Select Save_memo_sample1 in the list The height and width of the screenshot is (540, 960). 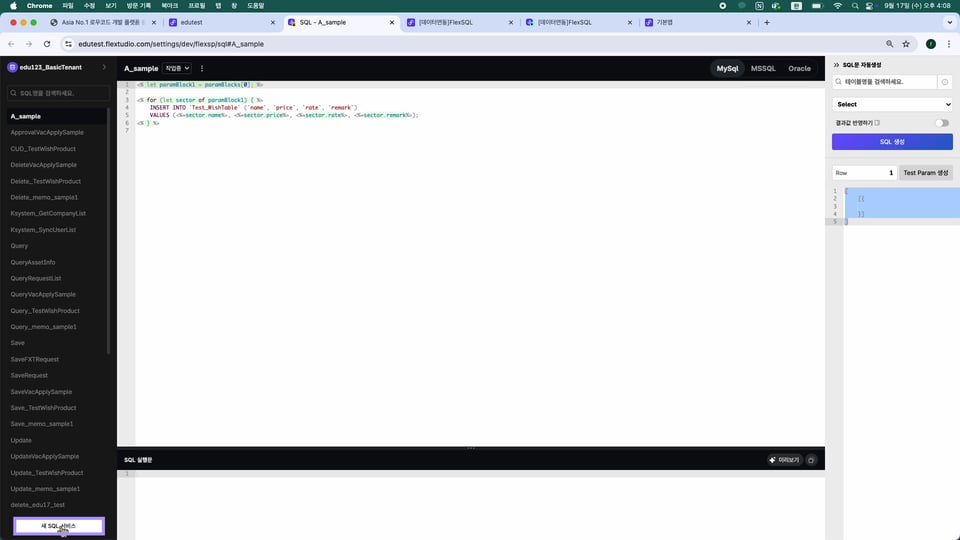point(42,424)
